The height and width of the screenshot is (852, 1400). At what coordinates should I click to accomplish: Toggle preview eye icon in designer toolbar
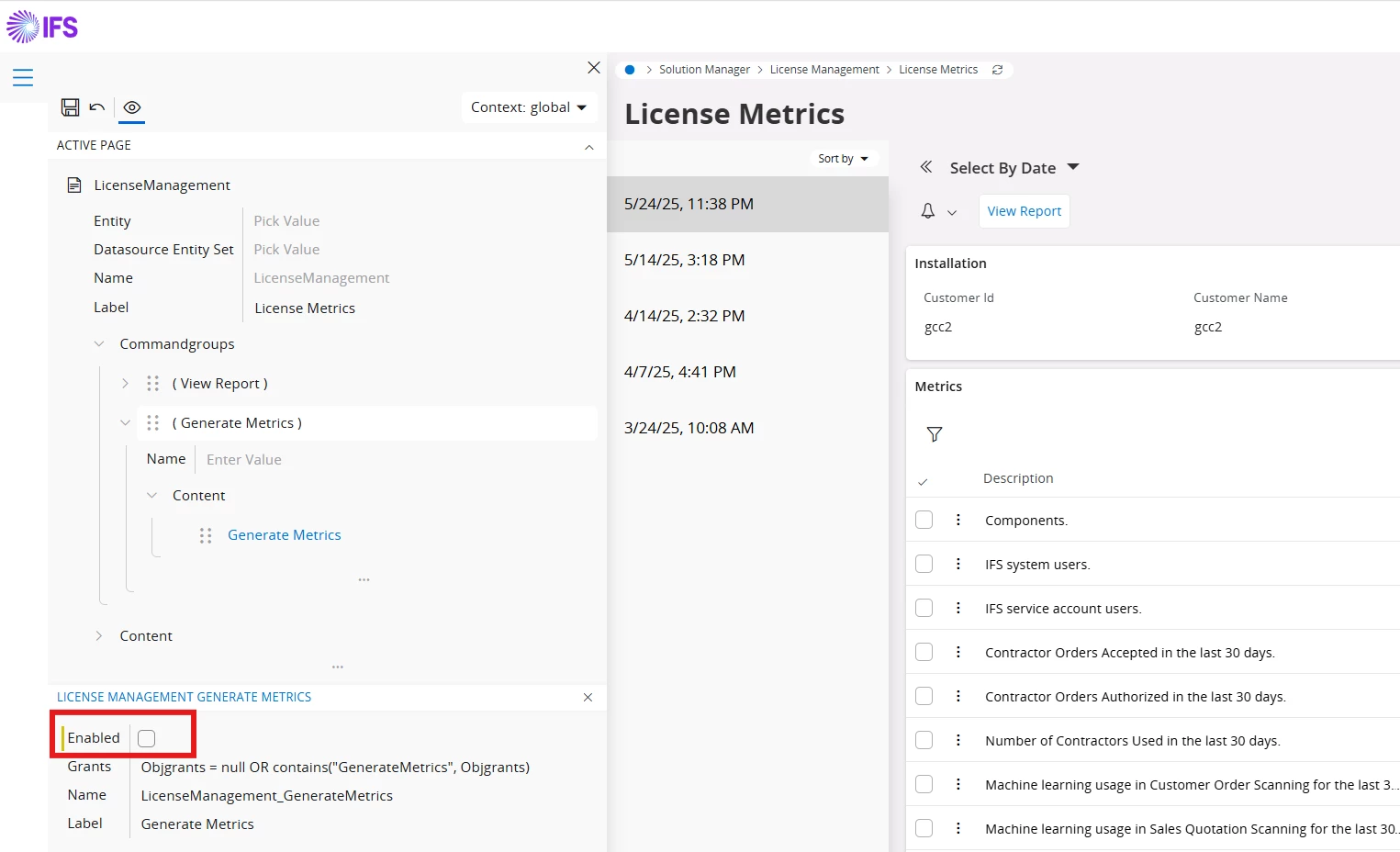[x=132, y=107]
